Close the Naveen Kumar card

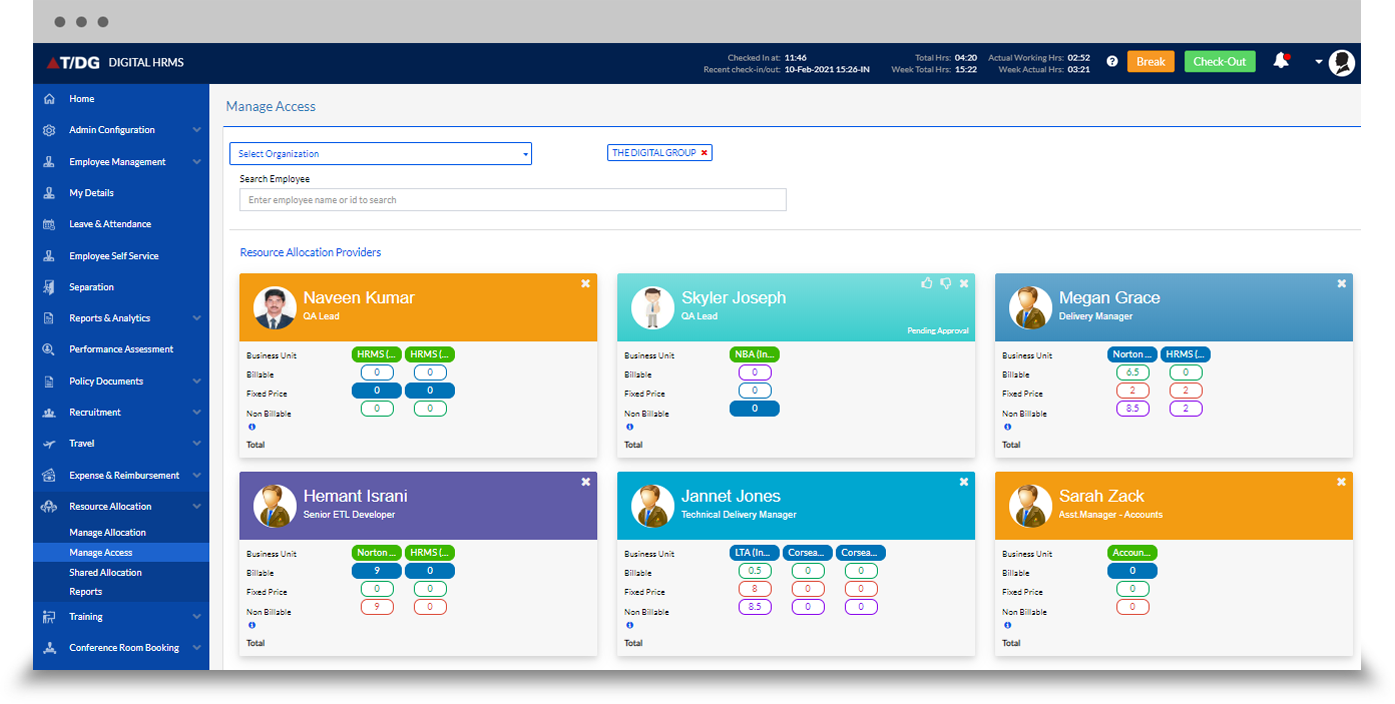click(x=586, y=283)
